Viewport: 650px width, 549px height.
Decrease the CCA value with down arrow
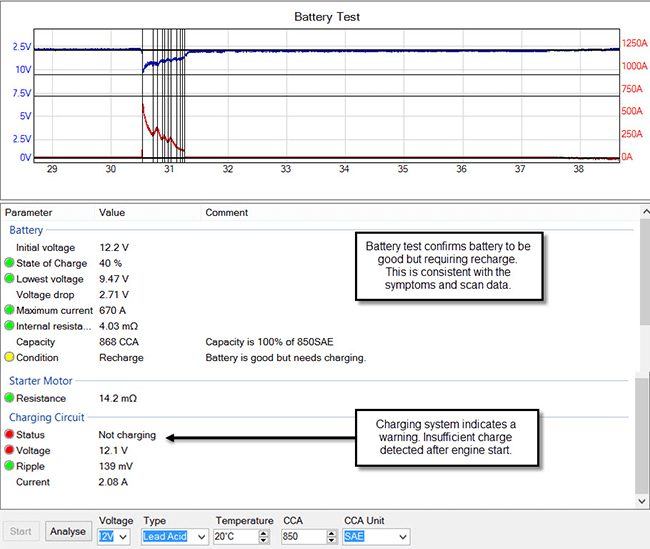tap(331, 540)
